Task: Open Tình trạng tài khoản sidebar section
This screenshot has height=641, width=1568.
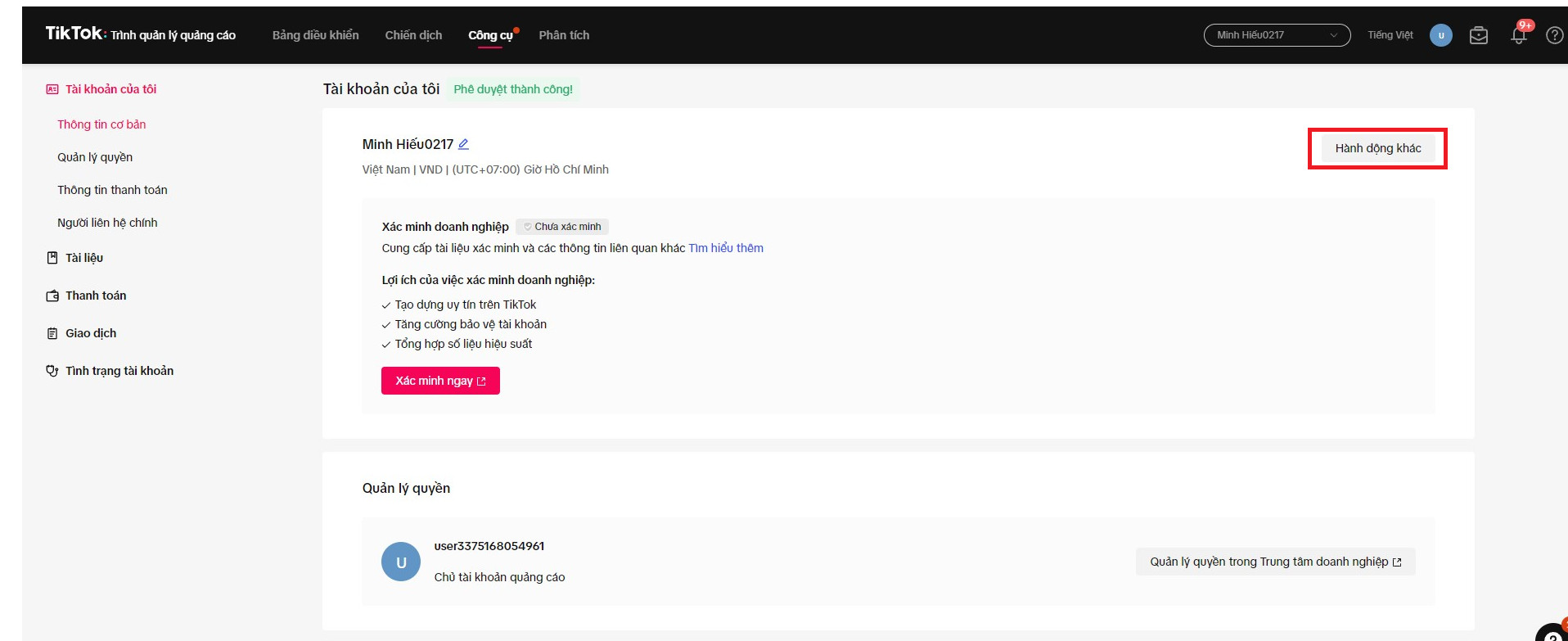Action: pos(119,371)
